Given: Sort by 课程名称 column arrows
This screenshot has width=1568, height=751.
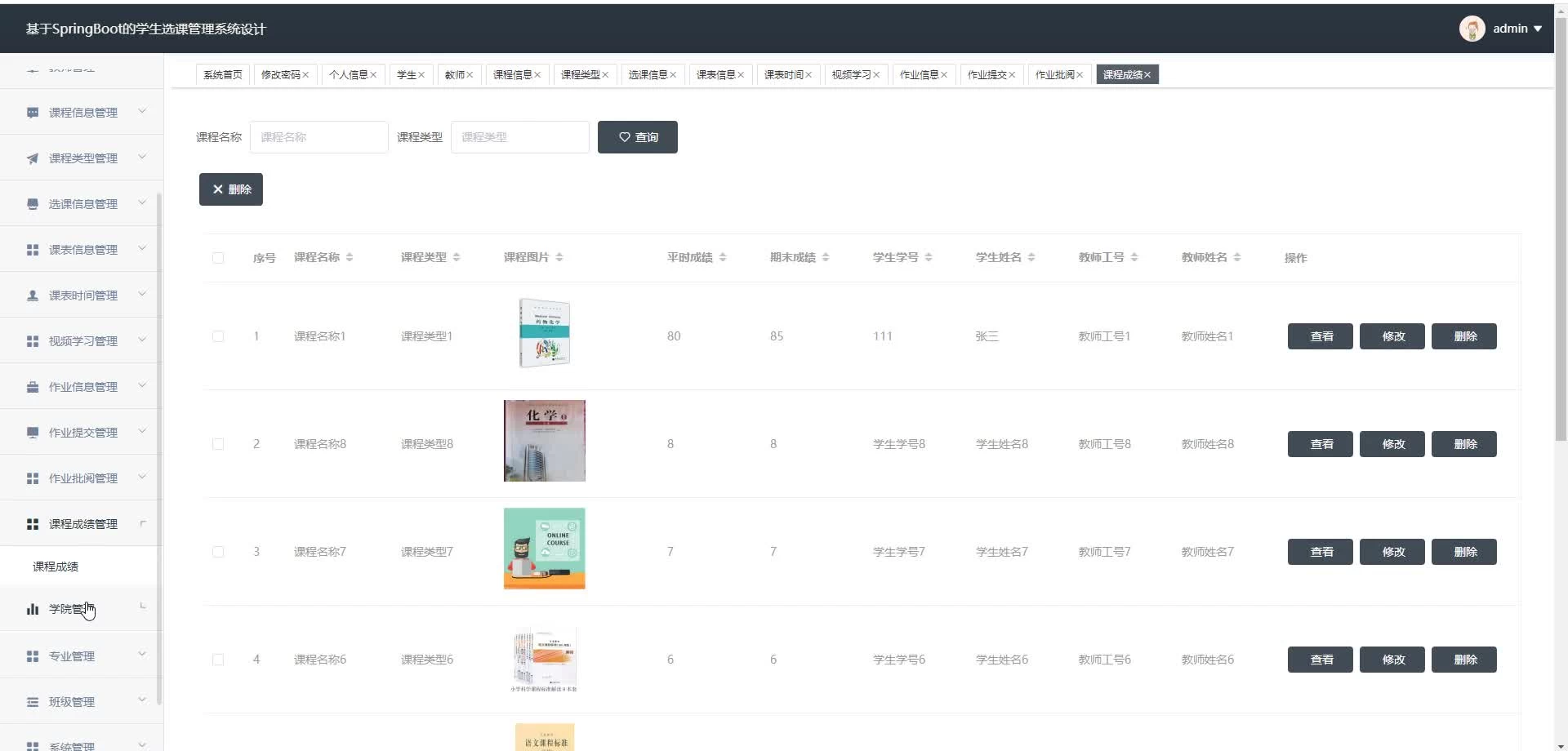Looking at the screenshot, I should 350,257.
